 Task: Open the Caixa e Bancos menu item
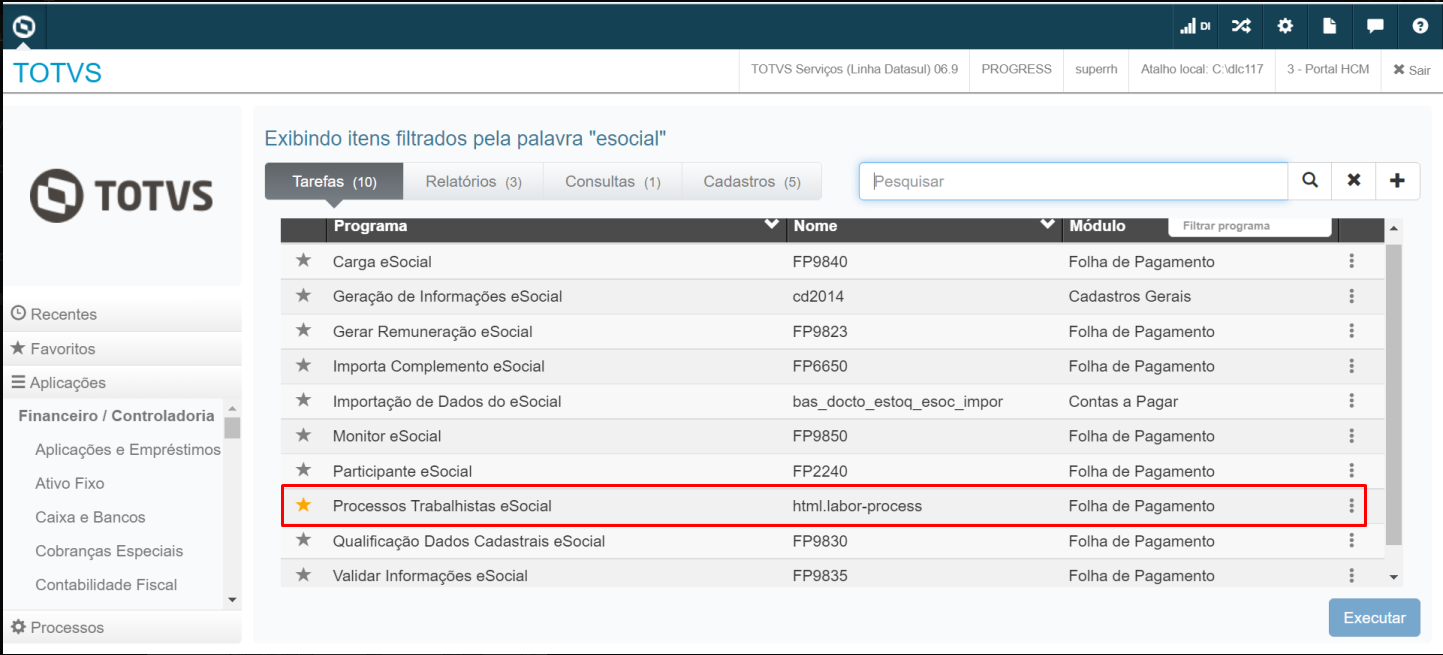90,518
